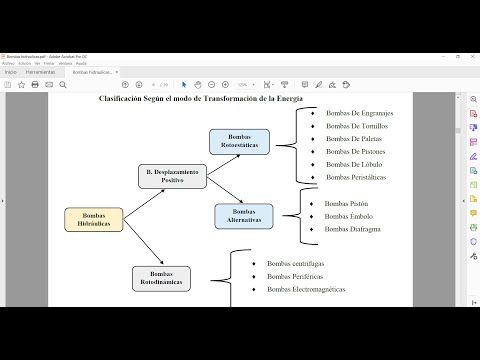480x360 pixels.
Task: Click the zoom out minus icon
Action: pyautogui.click(x=211, y=85)
